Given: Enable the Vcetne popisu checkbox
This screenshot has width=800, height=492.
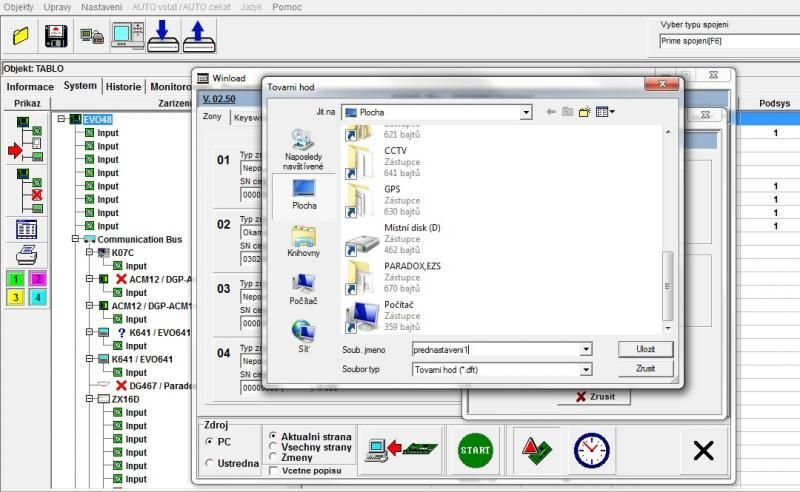Looking at the screenshot, I should coord(274,470).
